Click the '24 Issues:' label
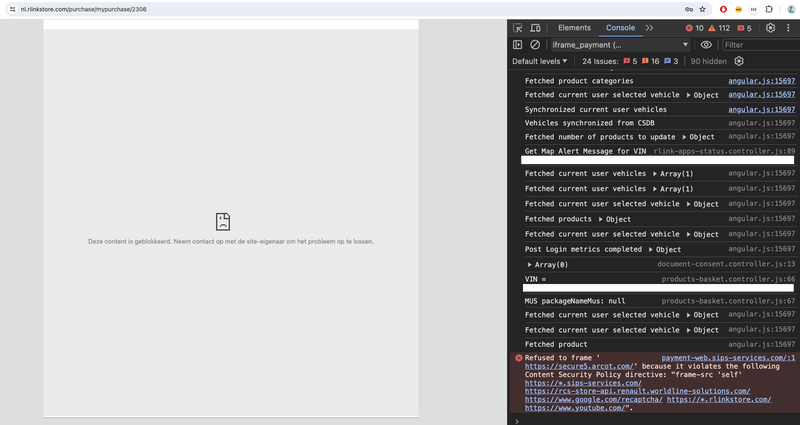 601,61
